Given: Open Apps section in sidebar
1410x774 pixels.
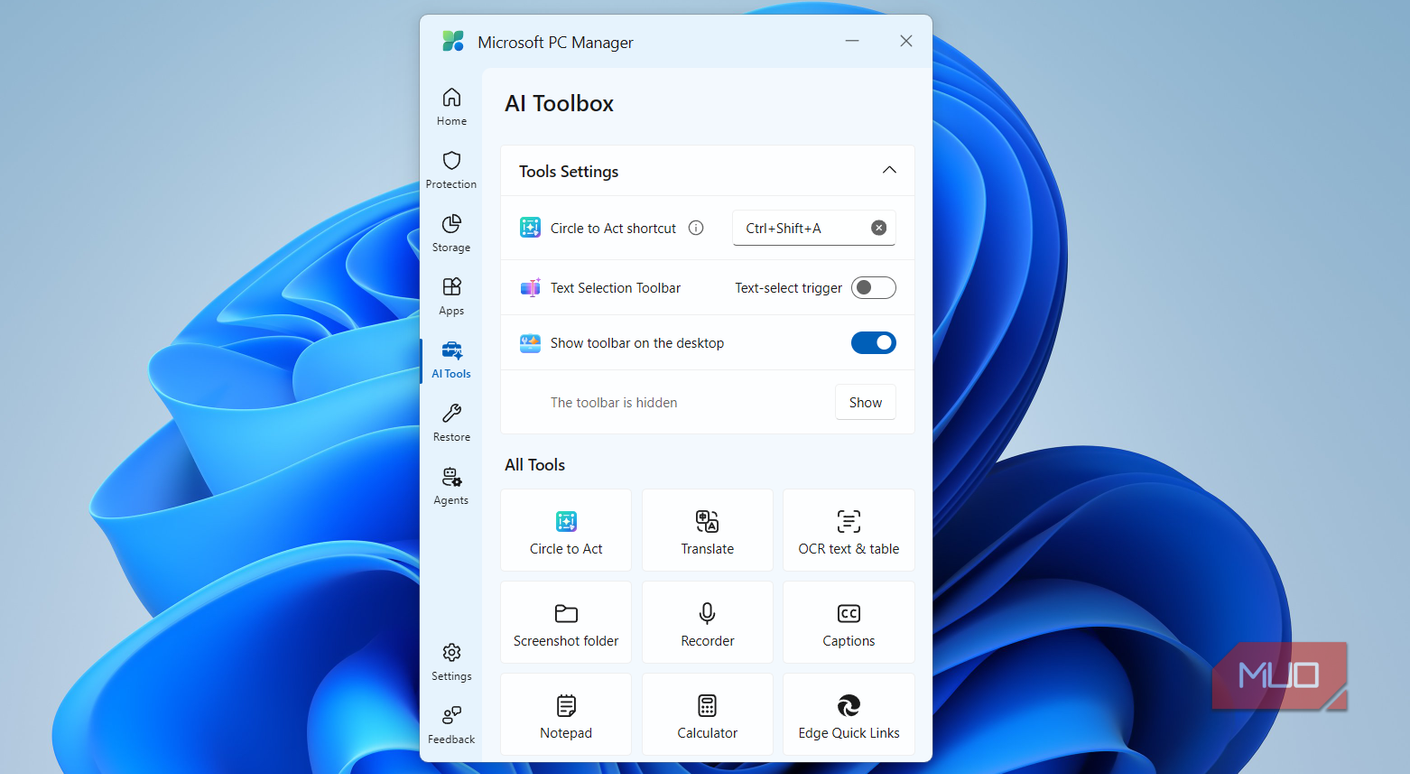Looking at the screenshot, I should pos(451,296).
